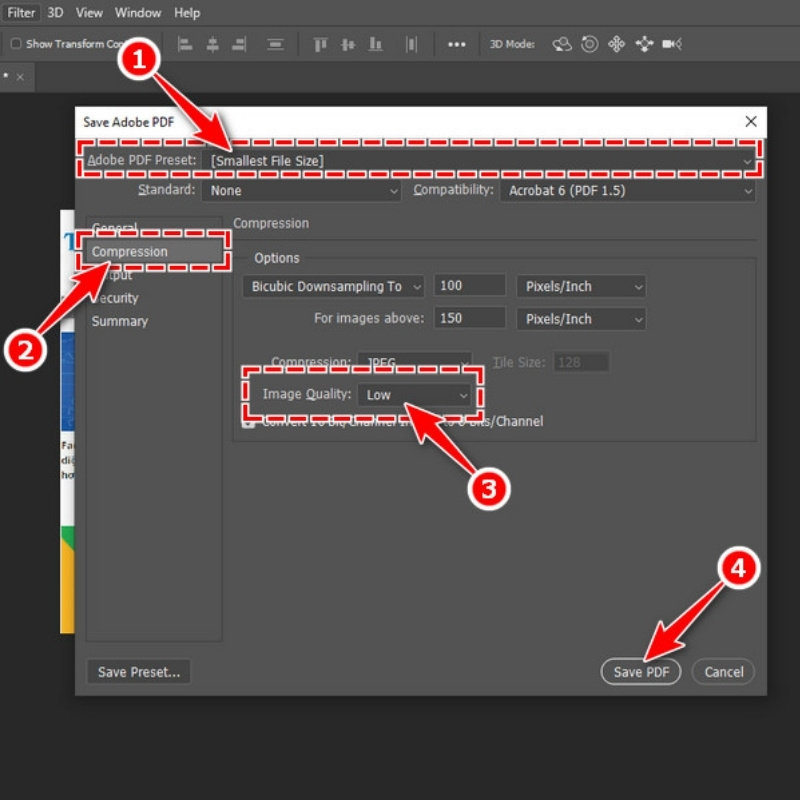Click the Save Preset... button

pos(139,672)
